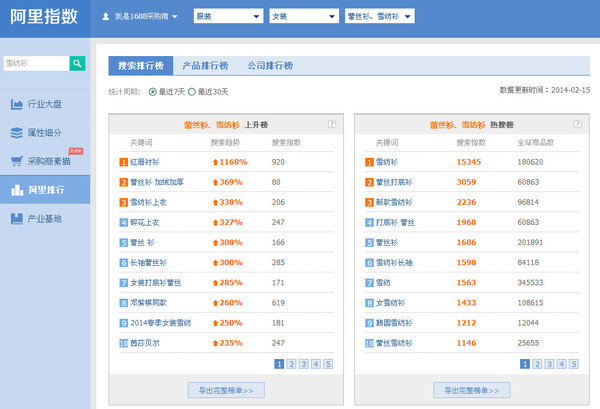Image resolution: width=600 pixels, height=409 pixels.
Task: Click keyword 茜莎贝尔 in 上升榜
Action: tap(145, 343)
